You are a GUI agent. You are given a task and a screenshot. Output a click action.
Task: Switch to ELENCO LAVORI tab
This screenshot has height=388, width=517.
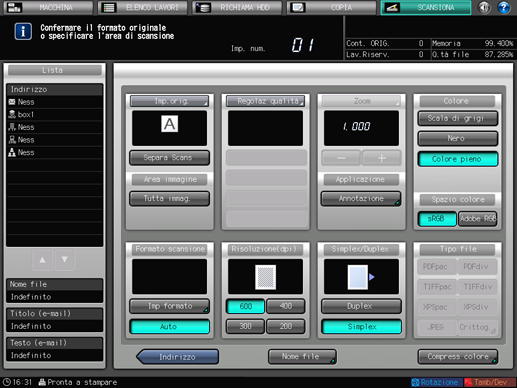[143, 8]
